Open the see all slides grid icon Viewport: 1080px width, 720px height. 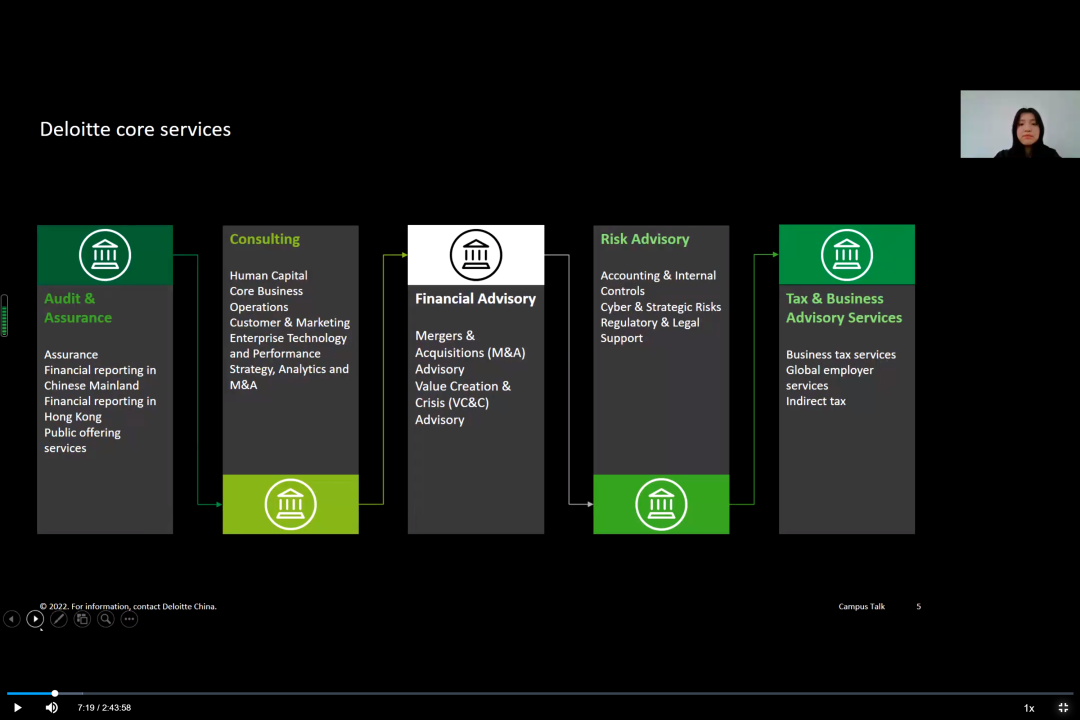point(82,619)
